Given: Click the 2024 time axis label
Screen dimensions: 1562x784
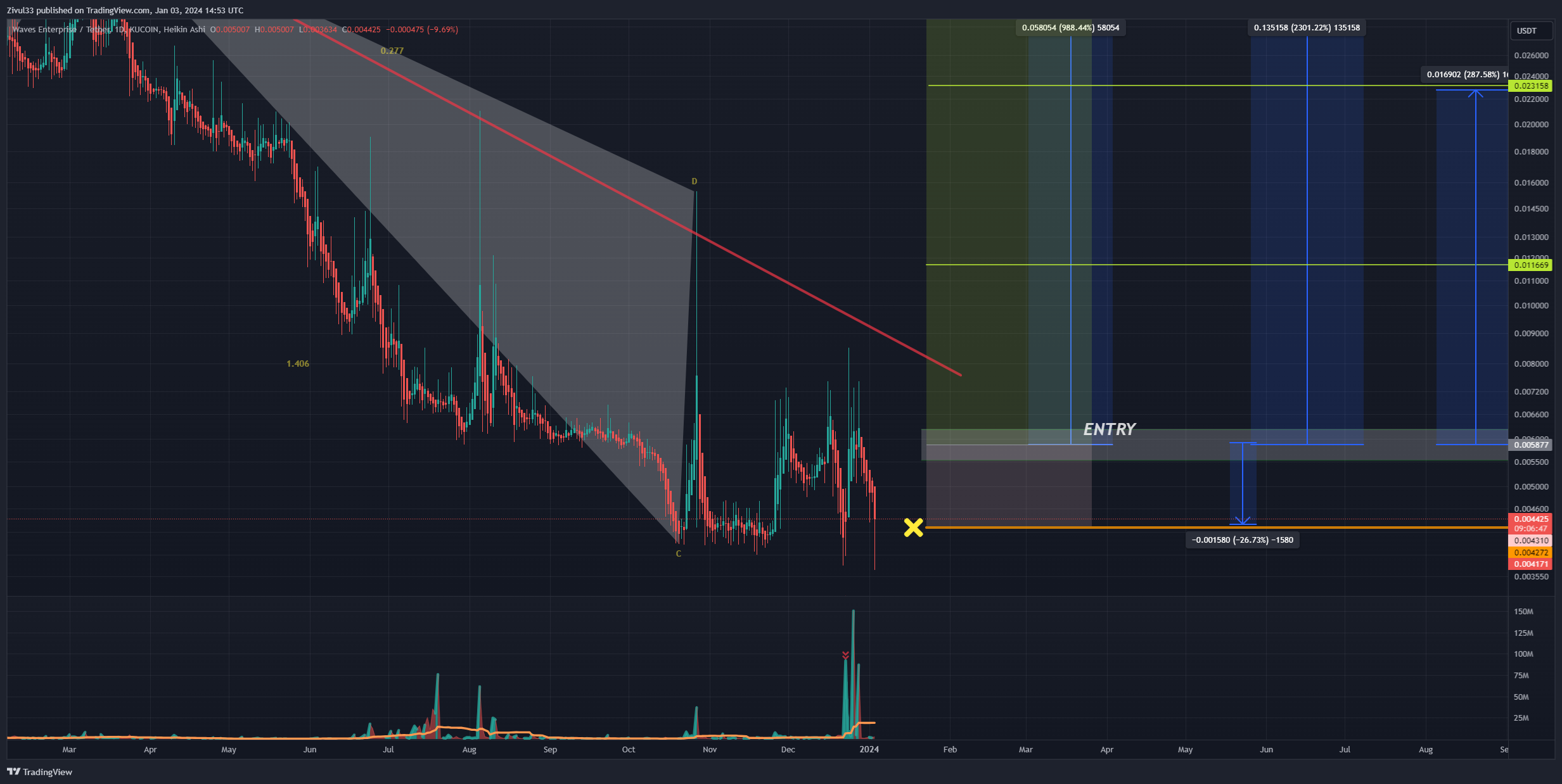Looking at the screenshot, I should (x=869, y=750).
